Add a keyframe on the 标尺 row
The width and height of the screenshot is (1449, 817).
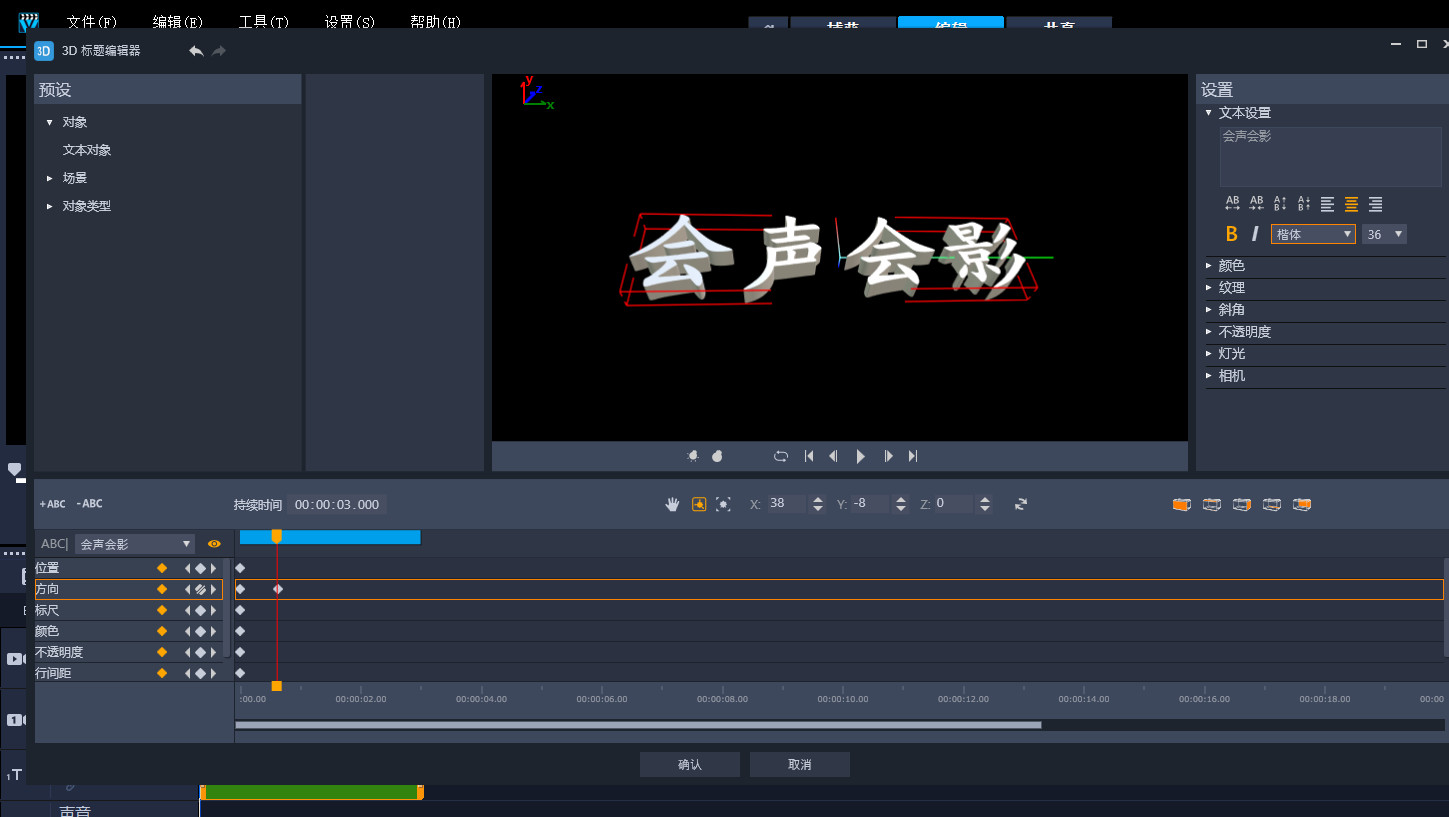[200, 610]
